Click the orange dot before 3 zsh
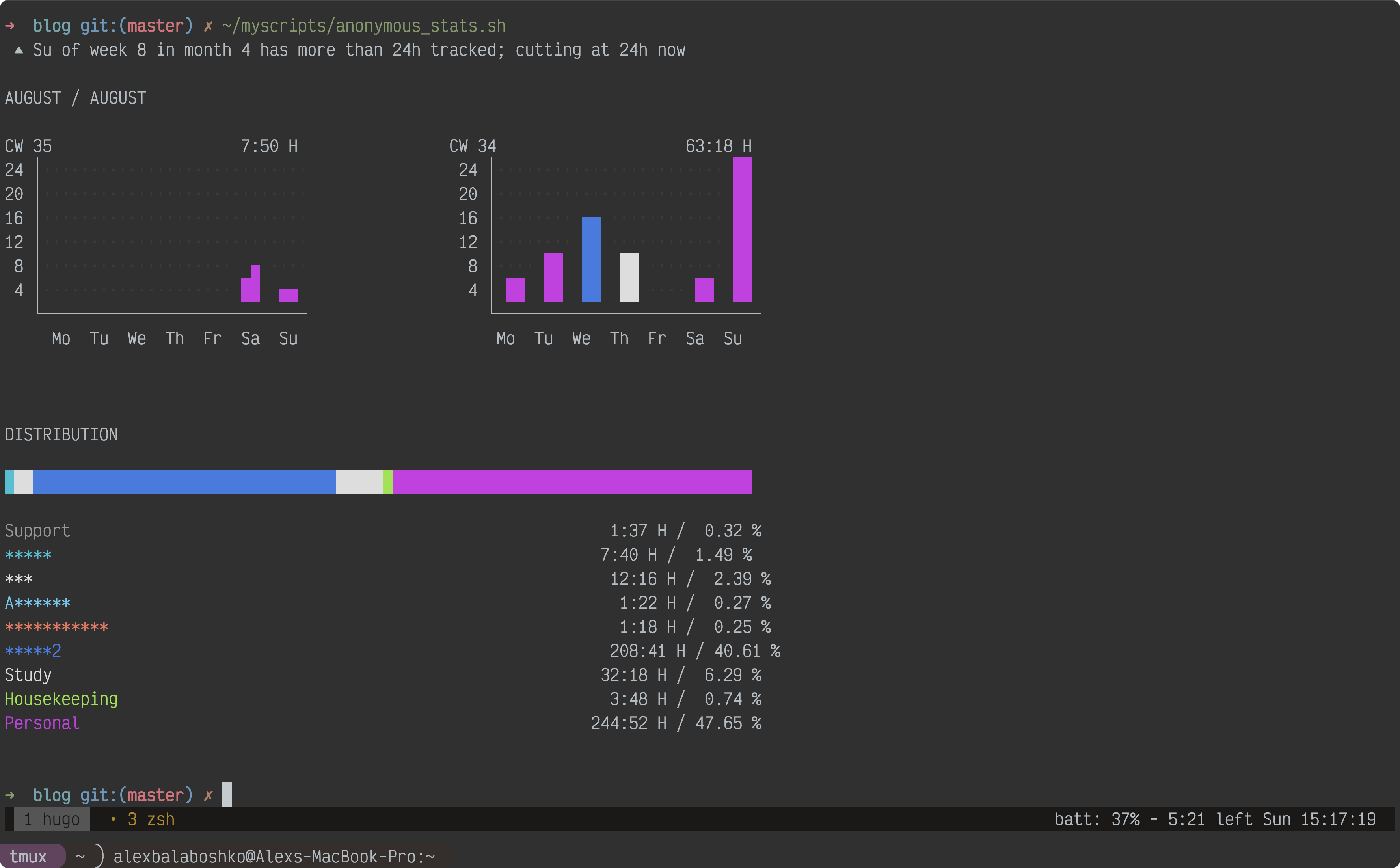This screenshot has width=1400, height=868. pyautogui.click(x=113, y=819)
